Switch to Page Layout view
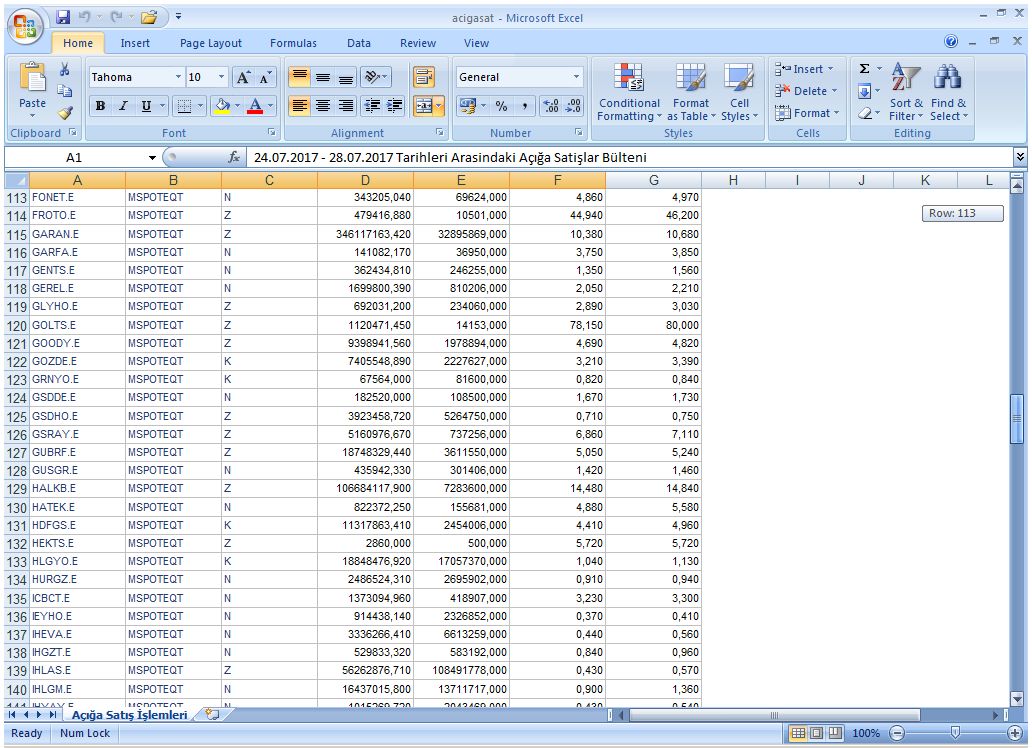The width and height of the screenshot is (1032, 748). click(816, 733)
